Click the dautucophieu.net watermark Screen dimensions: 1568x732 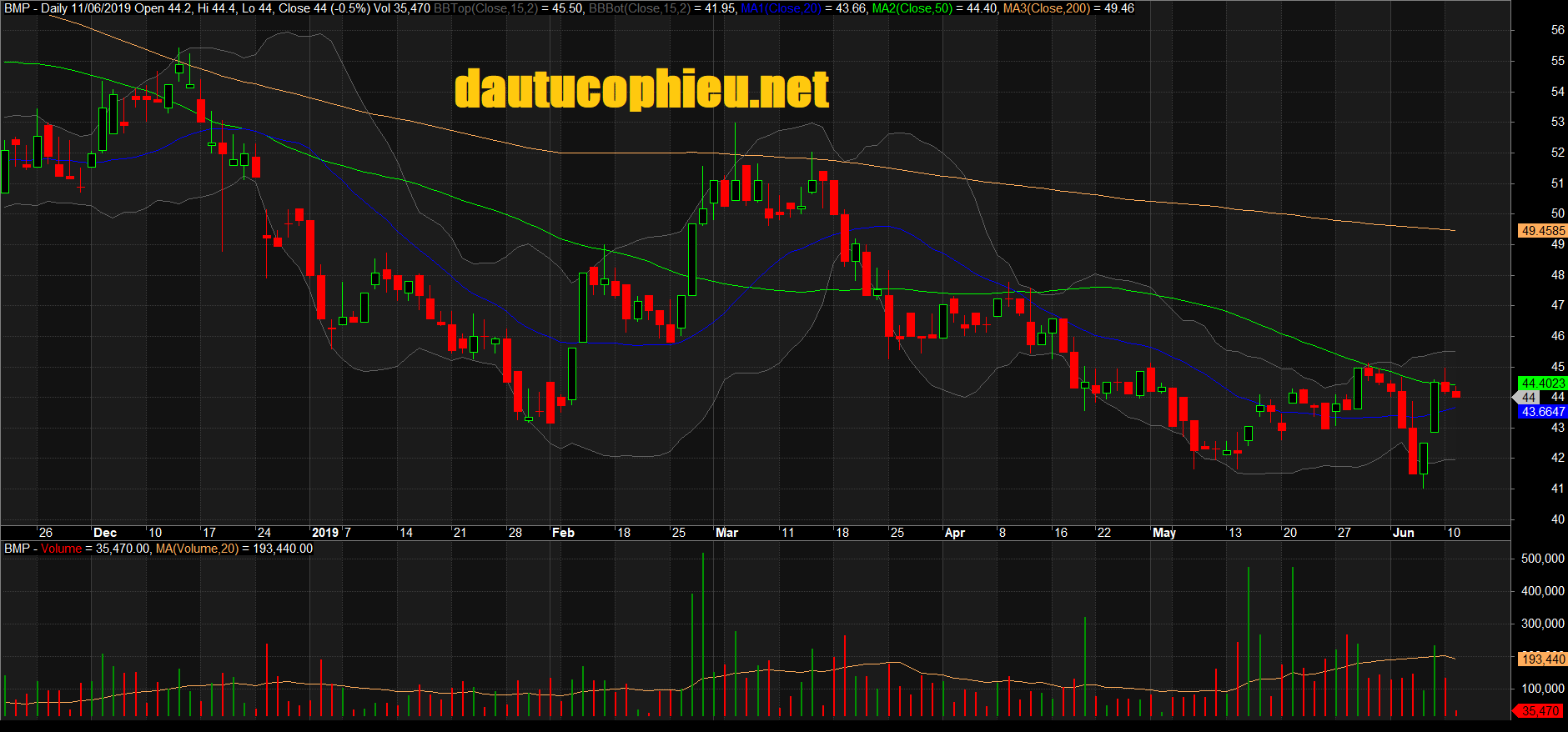(x=642, y=89)
